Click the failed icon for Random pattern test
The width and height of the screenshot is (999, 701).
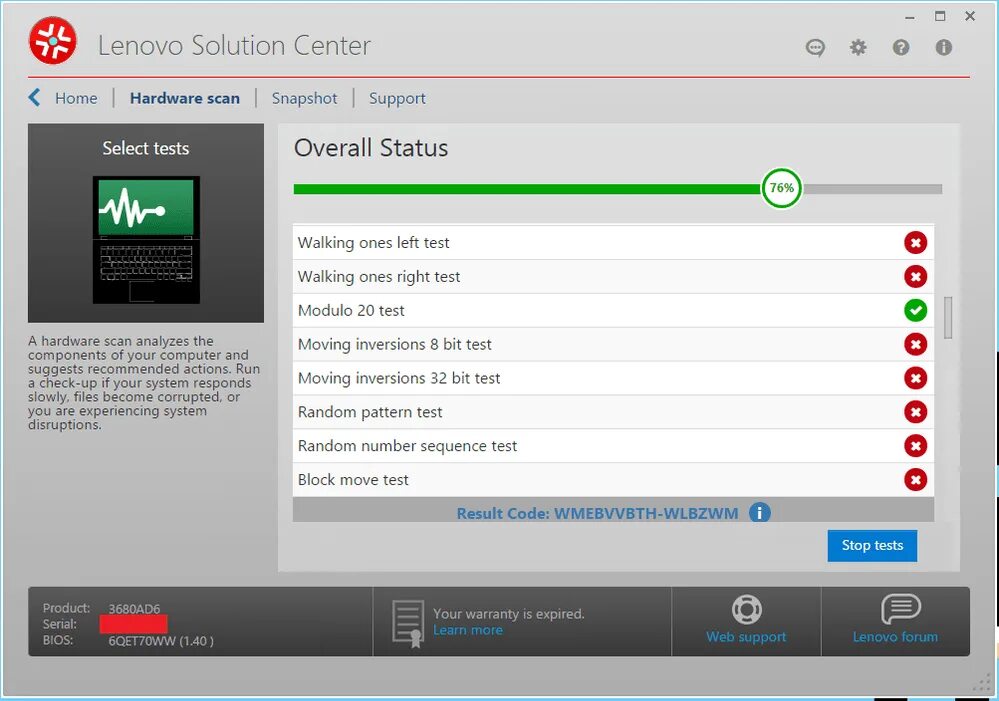pyautogui.click(x=916, y=412)
